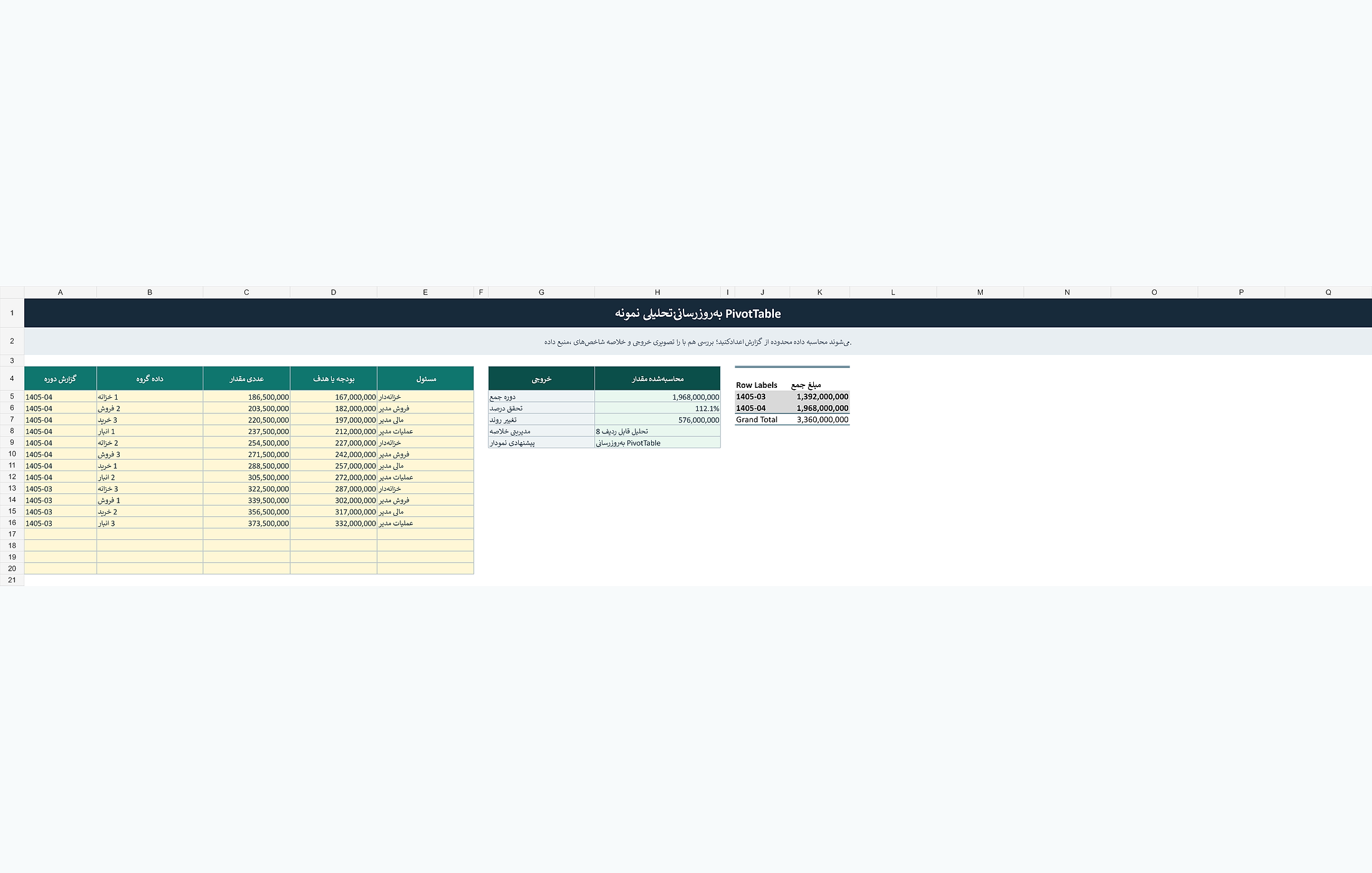This screenshot has height=873, width=1372.
Task: Click the header cell 'عددی مقدار'
Action: point(246,379)
